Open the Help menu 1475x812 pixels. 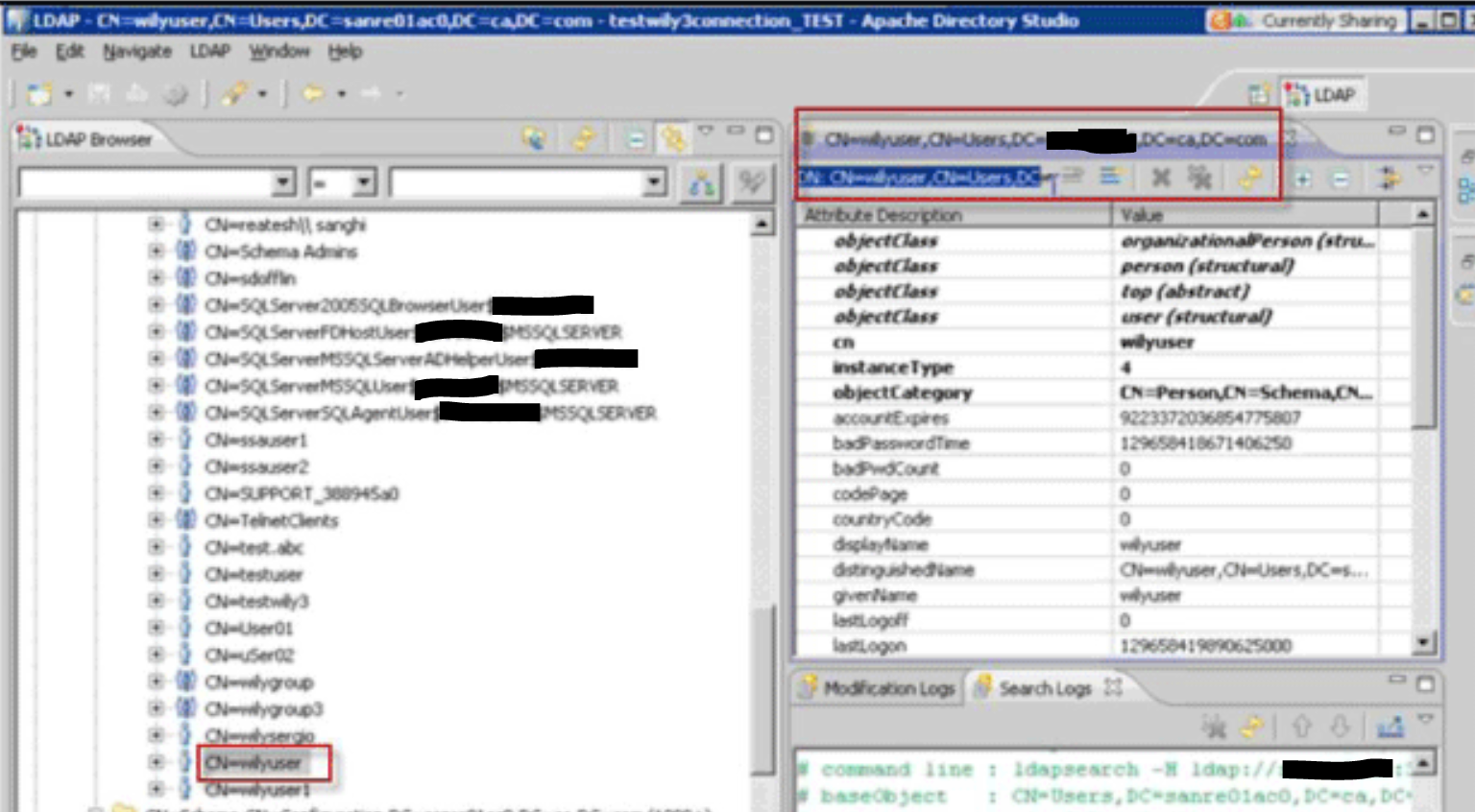point(345,51)
